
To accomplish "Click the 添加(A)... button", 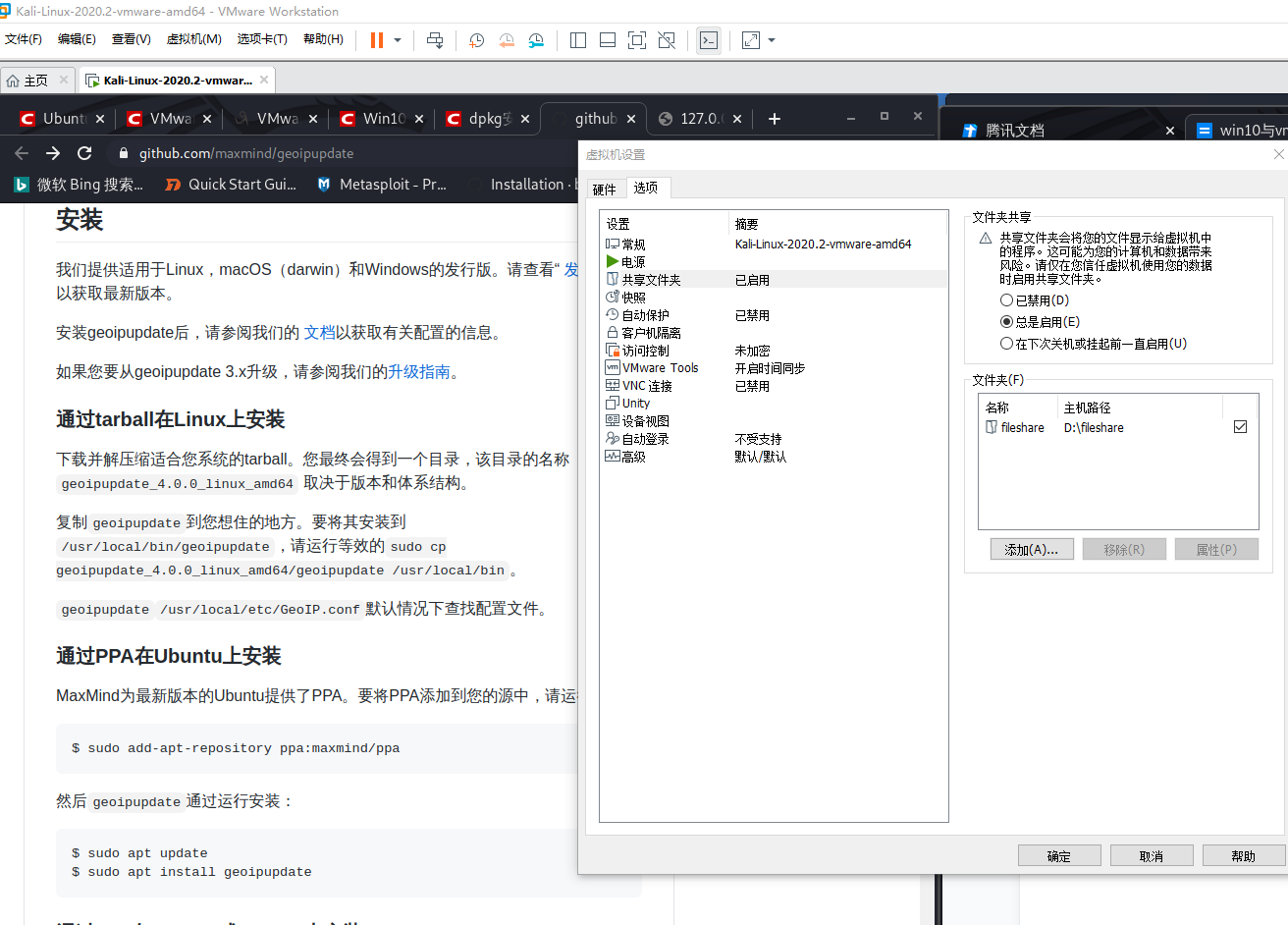I will (x=1032, y=550).
